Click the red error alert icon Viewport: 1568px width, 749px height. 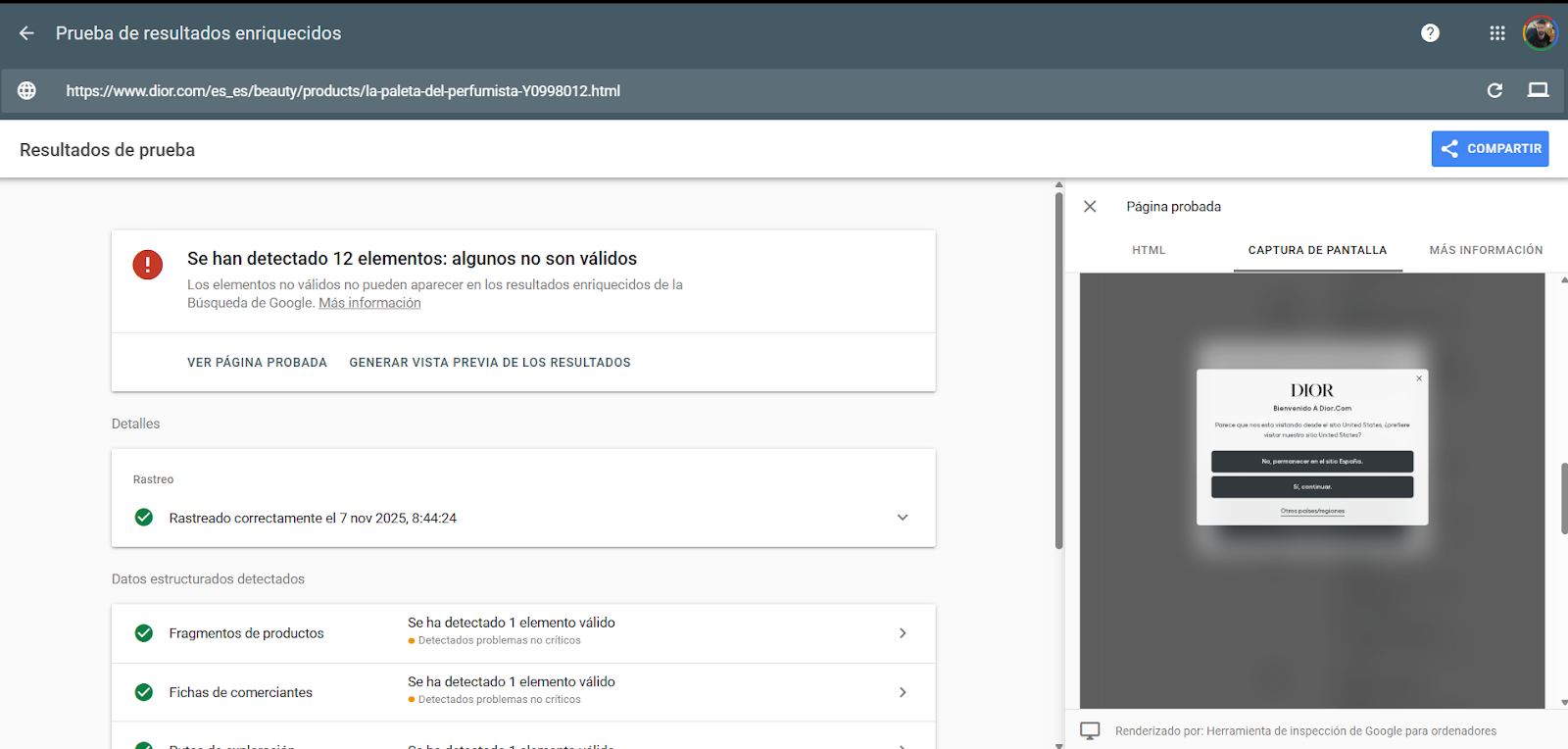(147, 264)
